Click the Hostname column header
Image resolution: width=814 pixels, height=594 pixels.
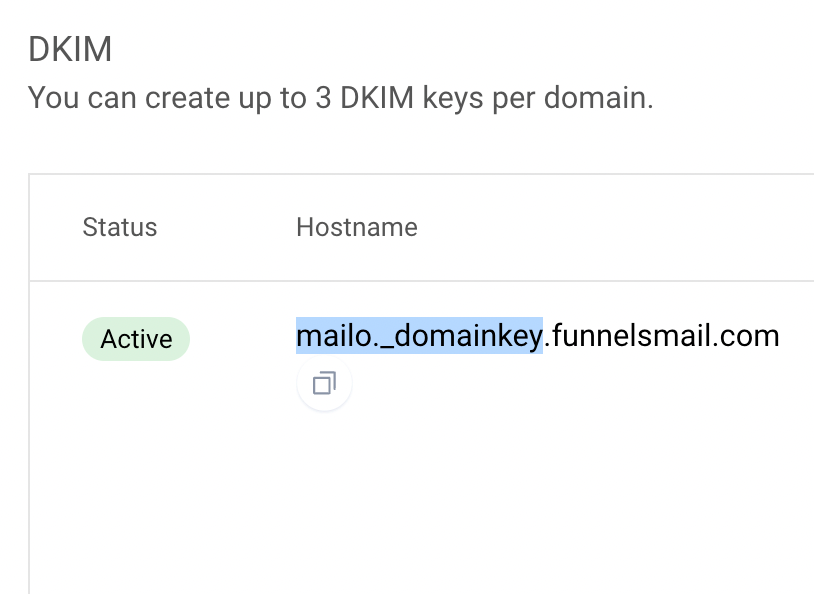coord(356,227)
